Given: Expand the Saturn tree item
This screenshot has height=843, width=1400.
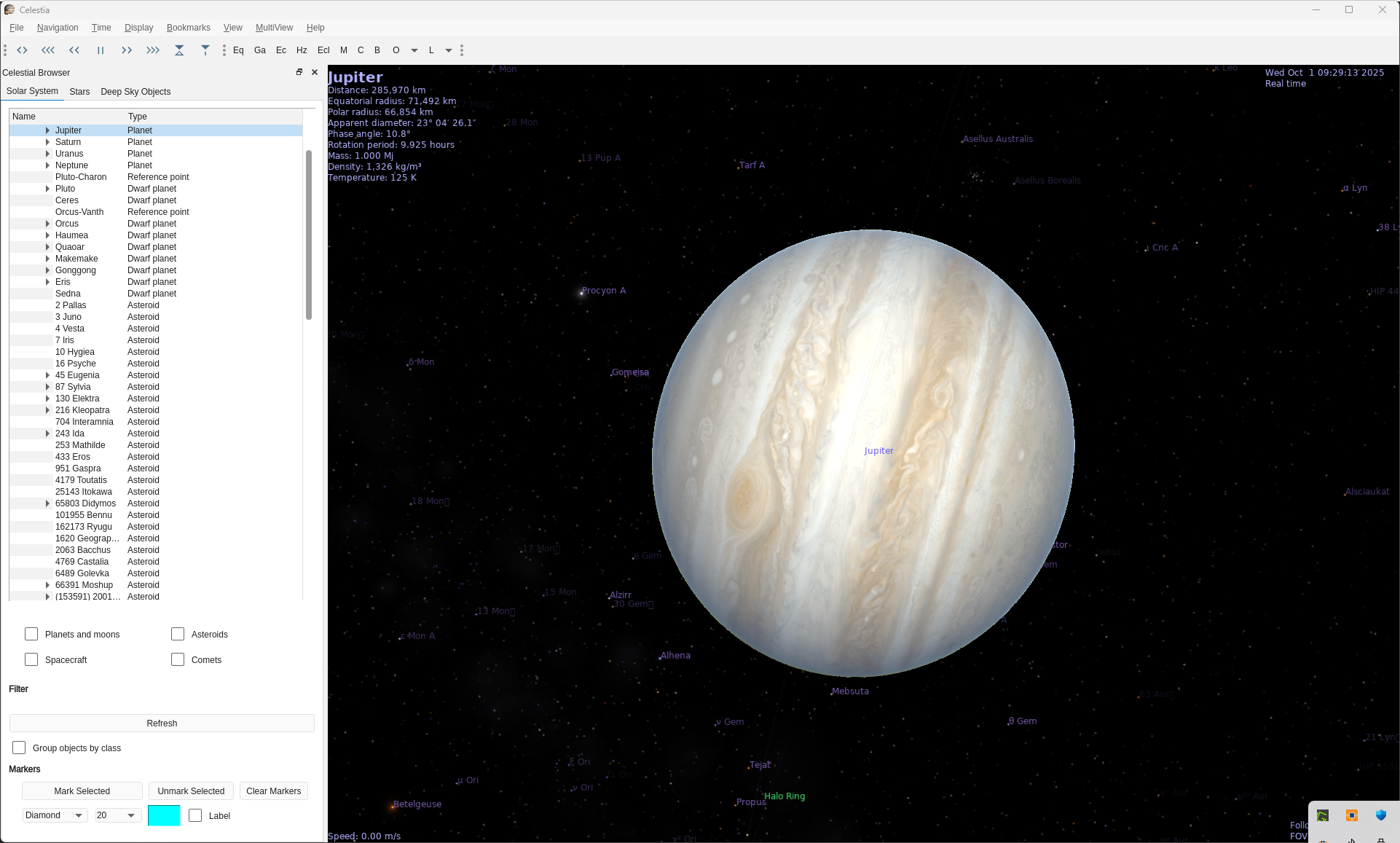Looking at the screenshot, I should [x=48, y=142].
